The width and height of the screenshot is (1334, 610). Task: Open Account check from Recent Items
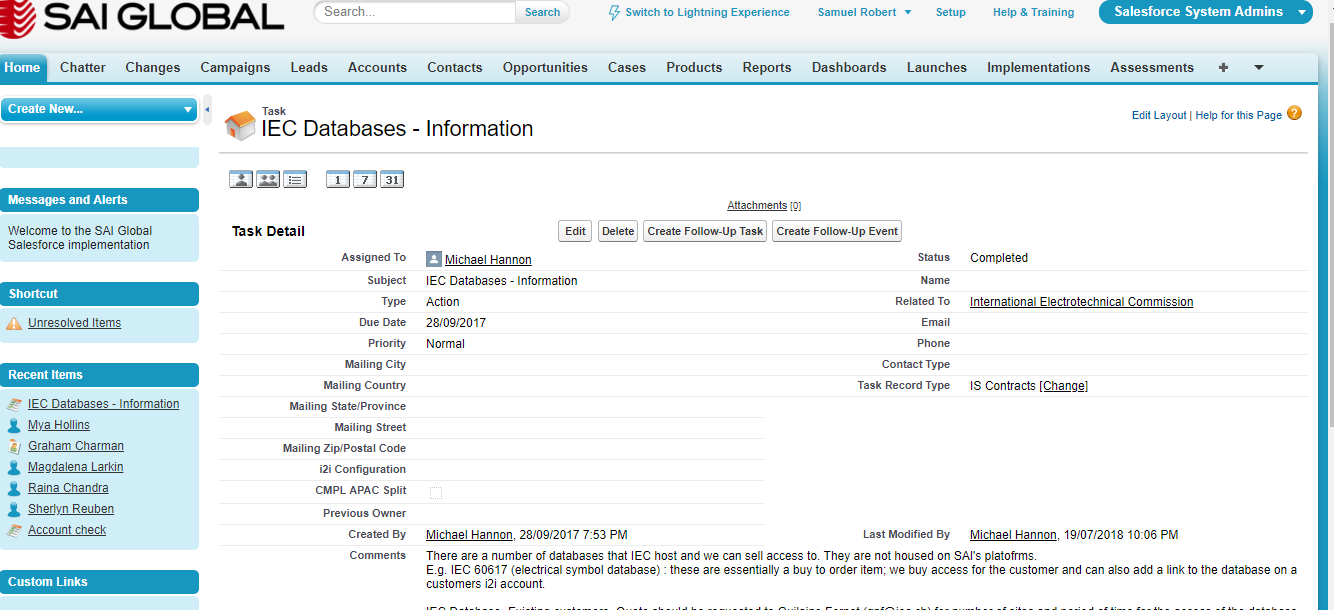point(67,530)
